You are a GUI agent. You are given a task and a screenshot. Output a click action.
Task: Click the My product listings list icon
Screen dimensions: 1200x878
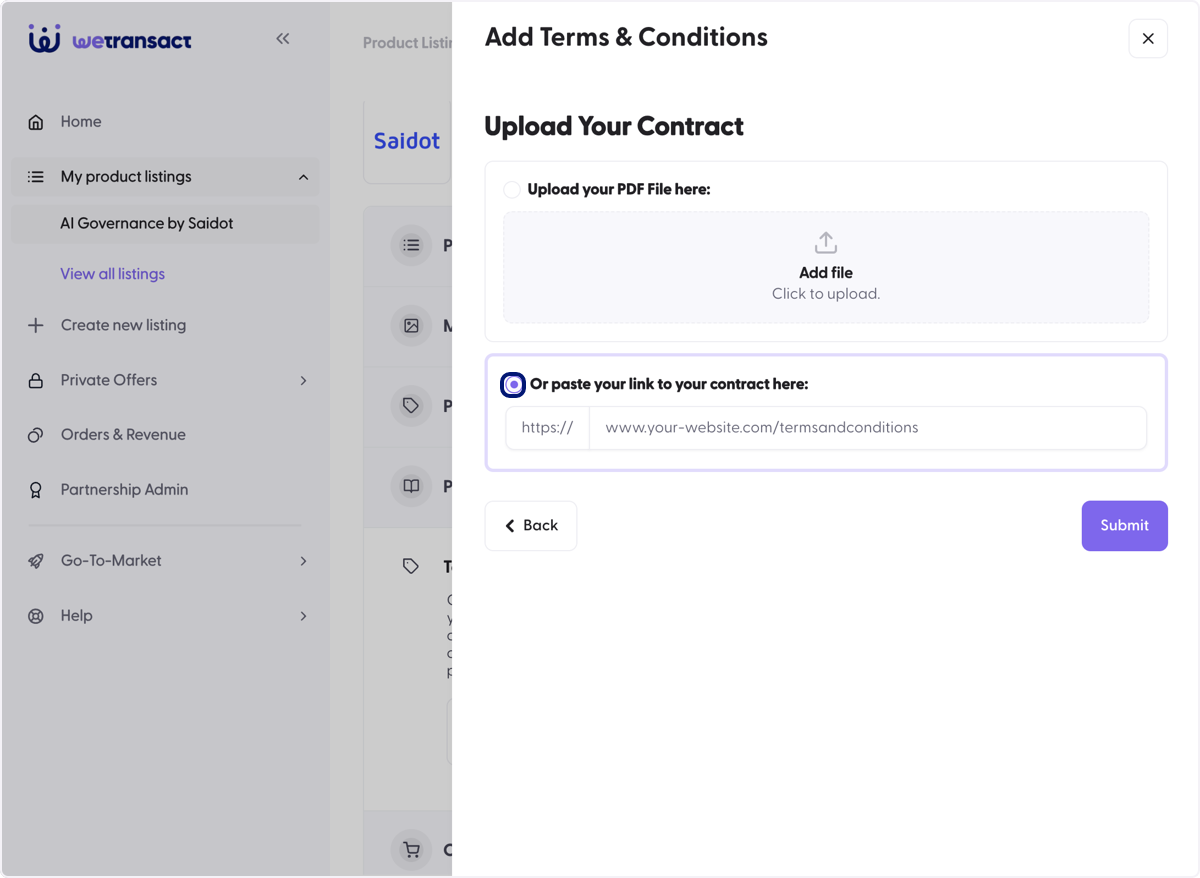click(x=36, y=177)
